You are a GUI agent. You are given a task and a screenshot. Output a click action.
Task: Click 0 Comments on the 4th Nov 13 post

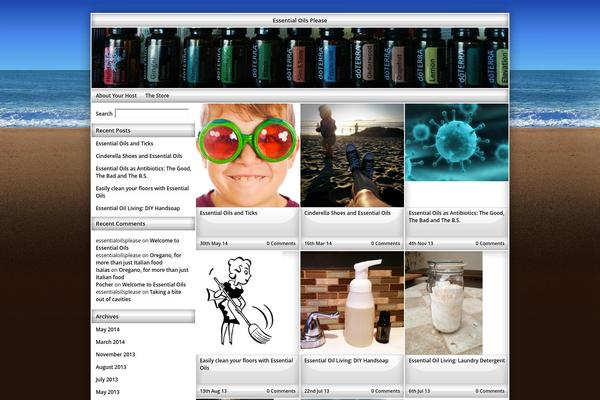(490, 243)
